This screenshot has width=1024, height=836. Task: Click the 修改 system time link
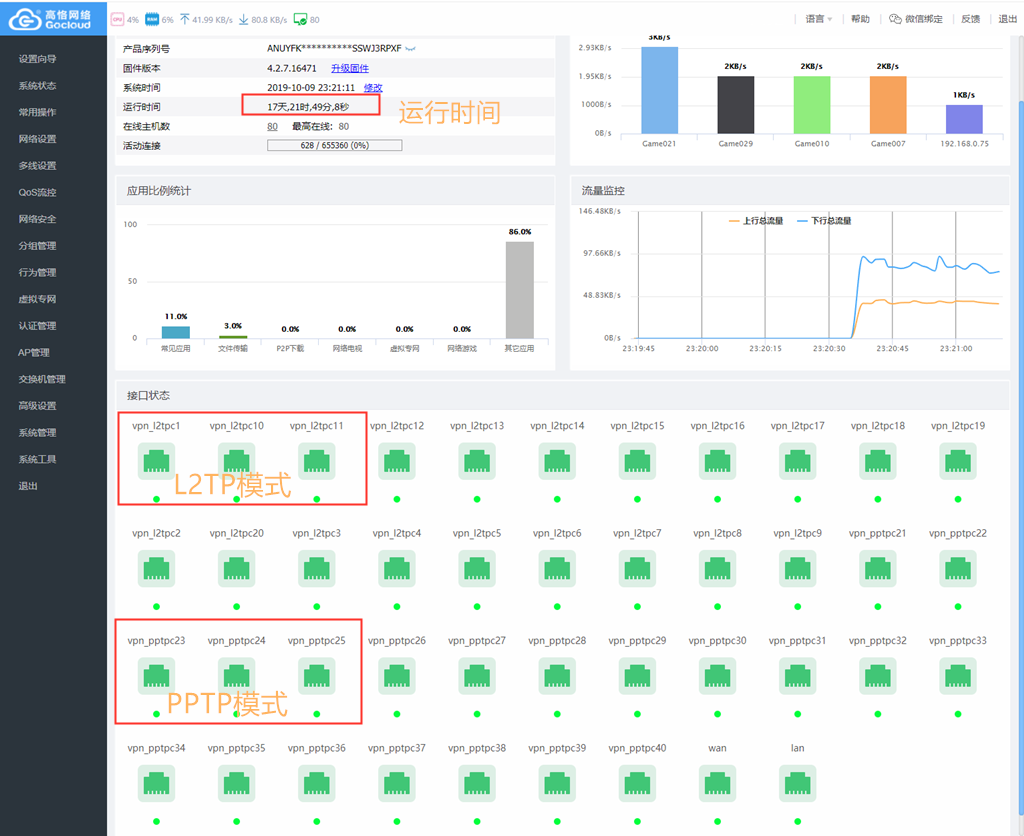373,88
